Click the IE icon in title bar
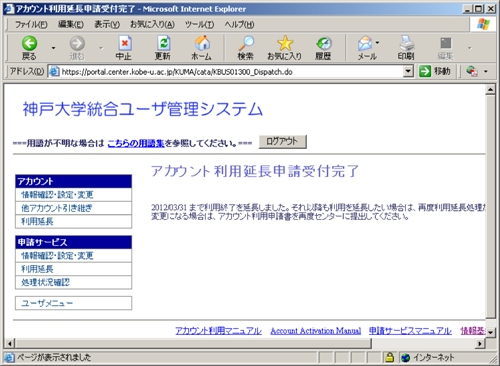The height and width of the screenshot is (366, 500). coord(9,9)
